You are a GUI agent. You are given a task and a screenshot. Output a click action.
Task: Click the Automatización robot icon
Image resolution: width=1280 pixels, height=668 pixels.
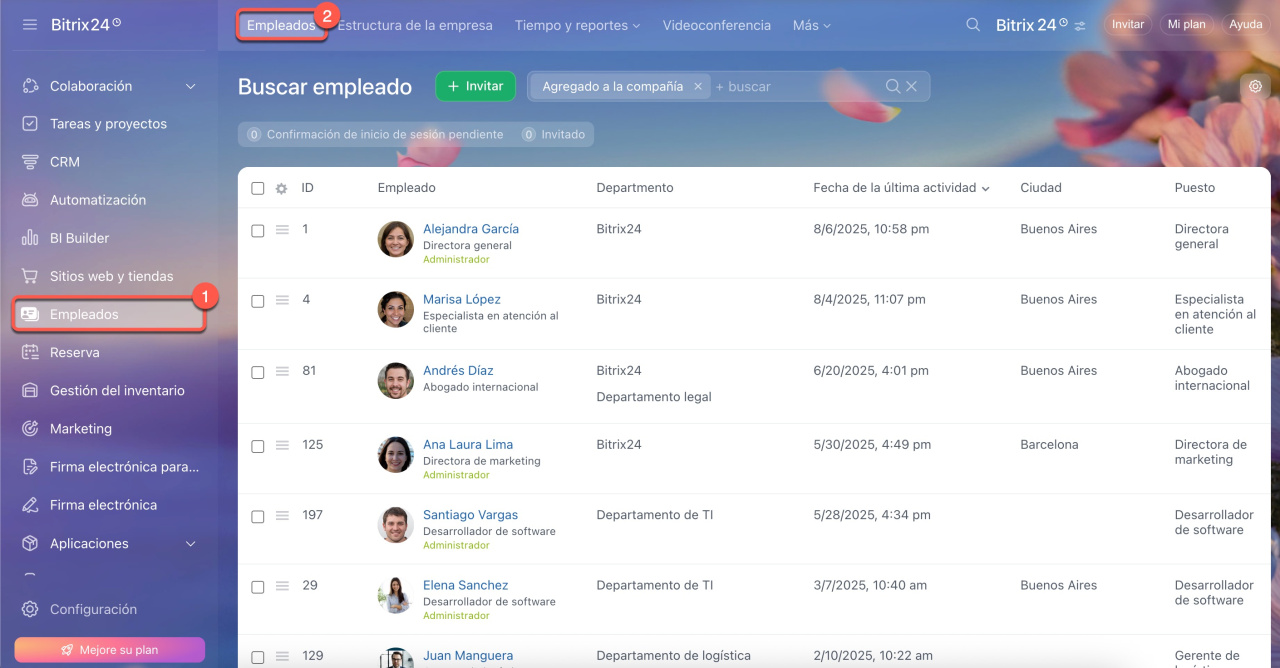click(30, 200)
